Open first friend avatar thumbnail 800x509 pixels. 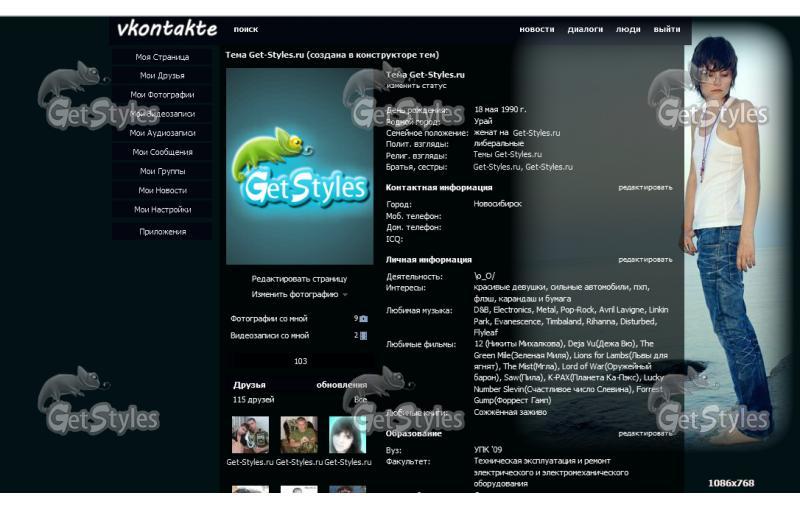[250, 435]
